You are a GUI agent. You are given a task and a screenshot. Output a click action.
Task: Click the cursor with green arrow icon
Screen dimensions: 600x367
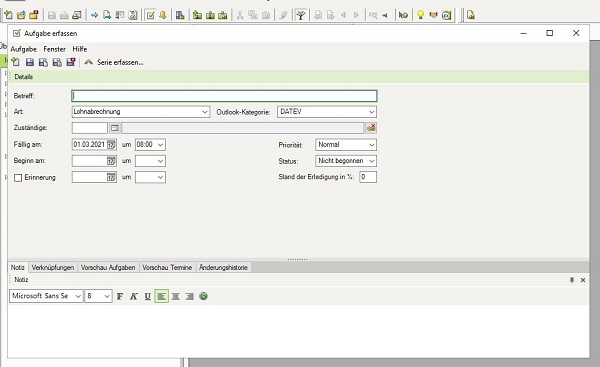point(403,15)
